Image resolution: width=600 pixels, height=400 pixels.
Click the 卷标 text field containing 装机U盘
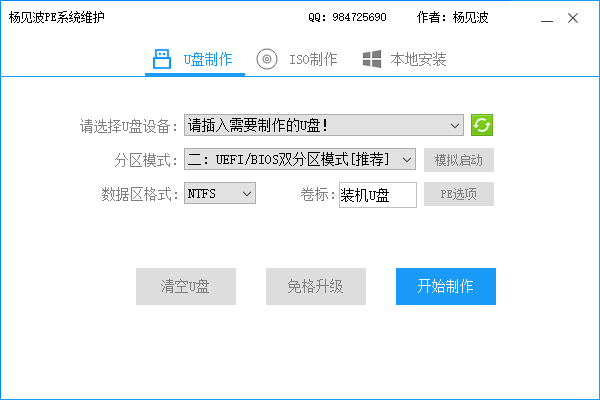(x=376, y=194)
